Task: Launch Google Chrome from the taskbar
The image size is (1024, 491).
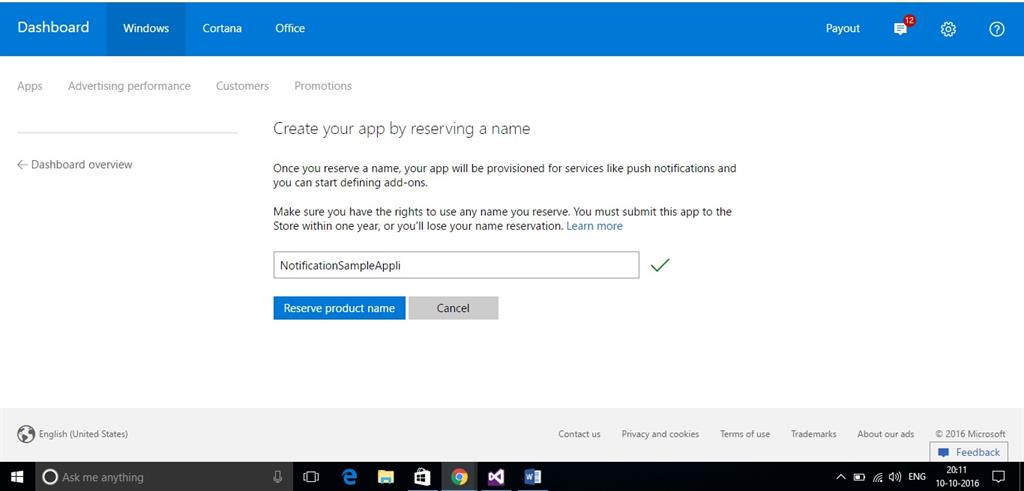Action: tap(459, 477)
